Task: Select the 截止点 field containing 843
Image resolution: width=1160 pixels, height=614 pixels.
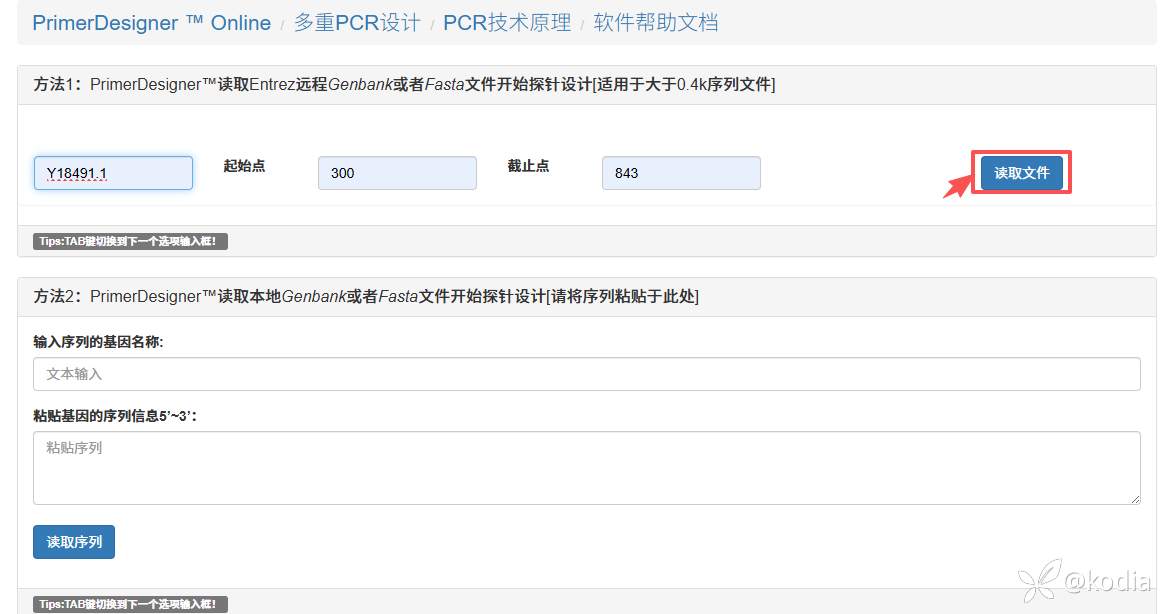Action: [x=681, y=173]
